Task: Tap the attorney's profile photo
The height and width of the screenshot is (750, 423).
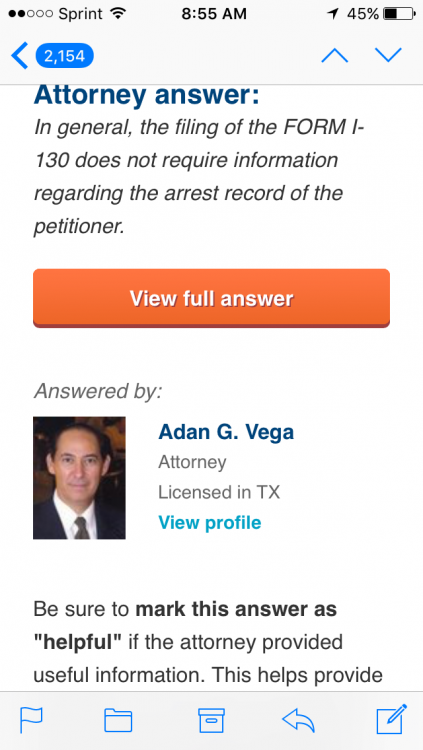Action: pyautogui.click(x=79, y=478)
